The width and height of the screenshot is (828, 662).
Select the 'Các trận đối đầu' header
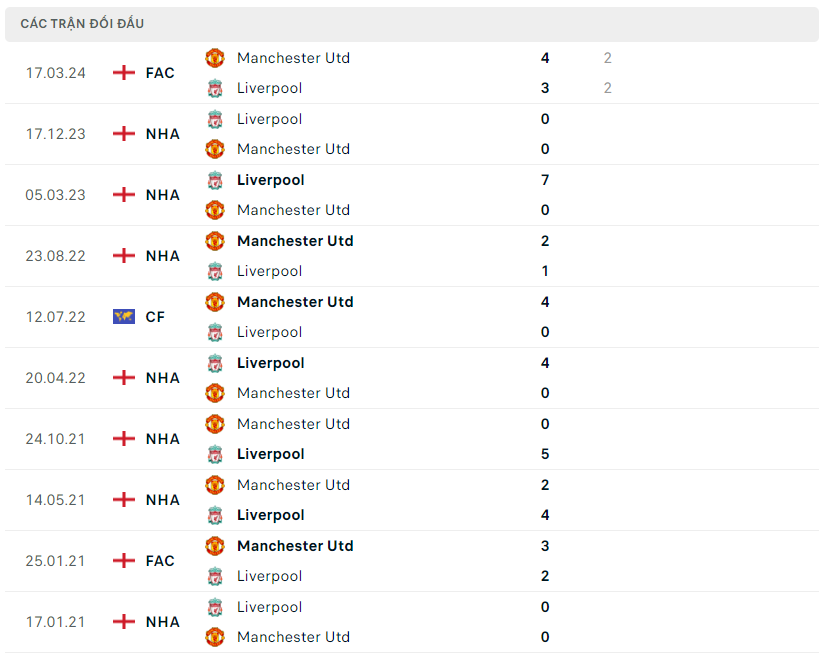coord(82,24)
